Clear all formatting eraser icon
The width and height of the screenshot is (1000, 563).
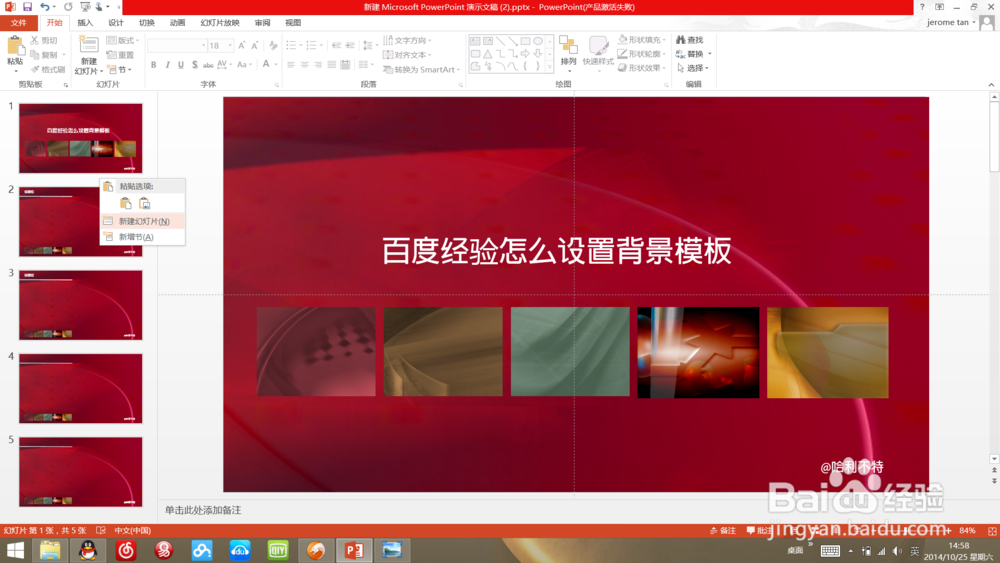(x=273, y=45)
